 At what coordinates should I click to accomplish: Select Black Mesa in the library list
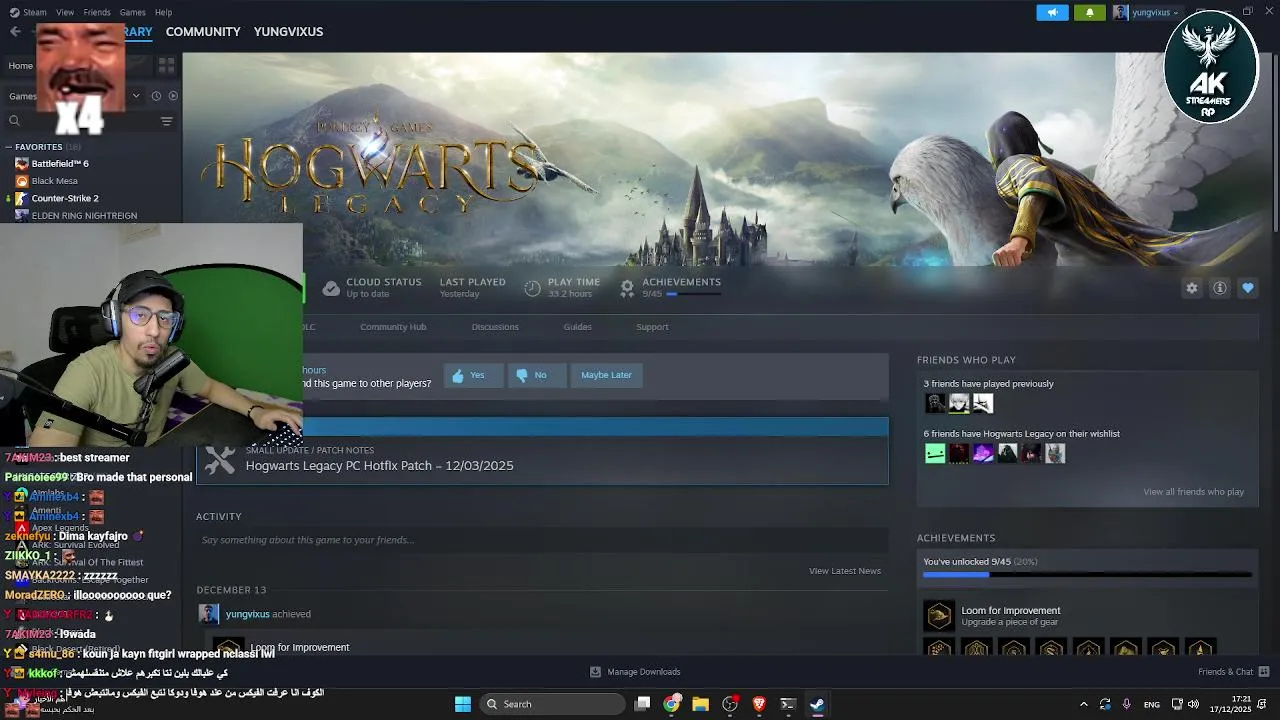54,181
